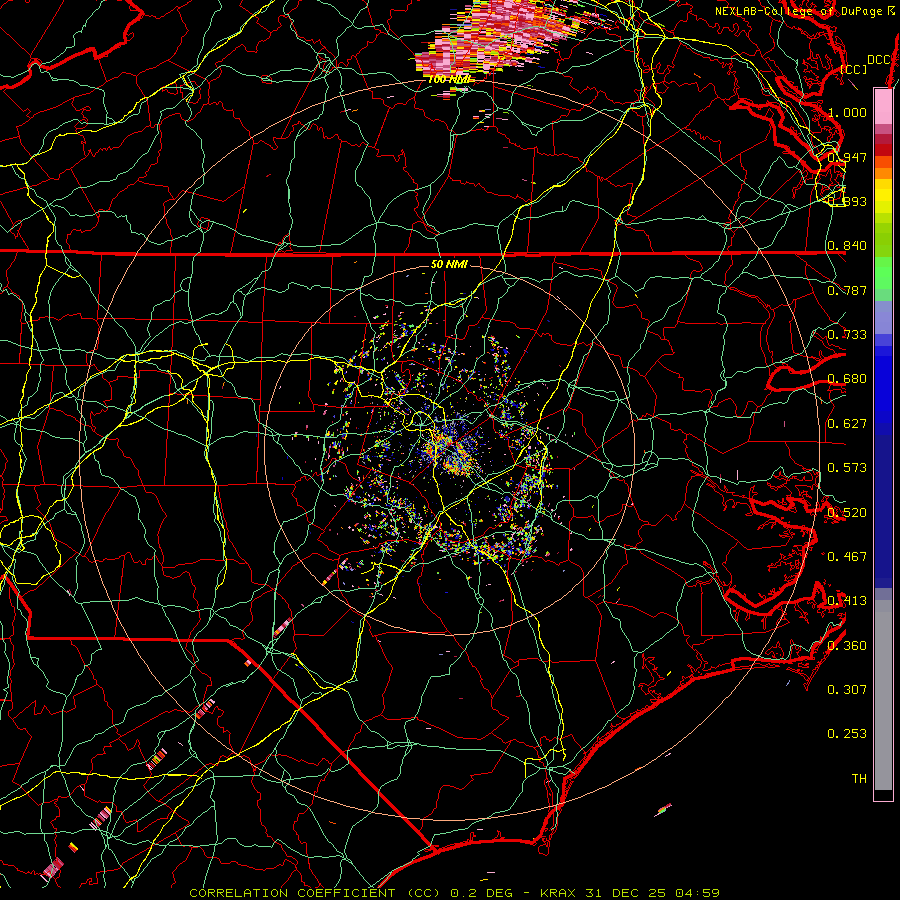Click the 50 NMI range ring label
Screen dimensions: 900x900
coord(449,264)
